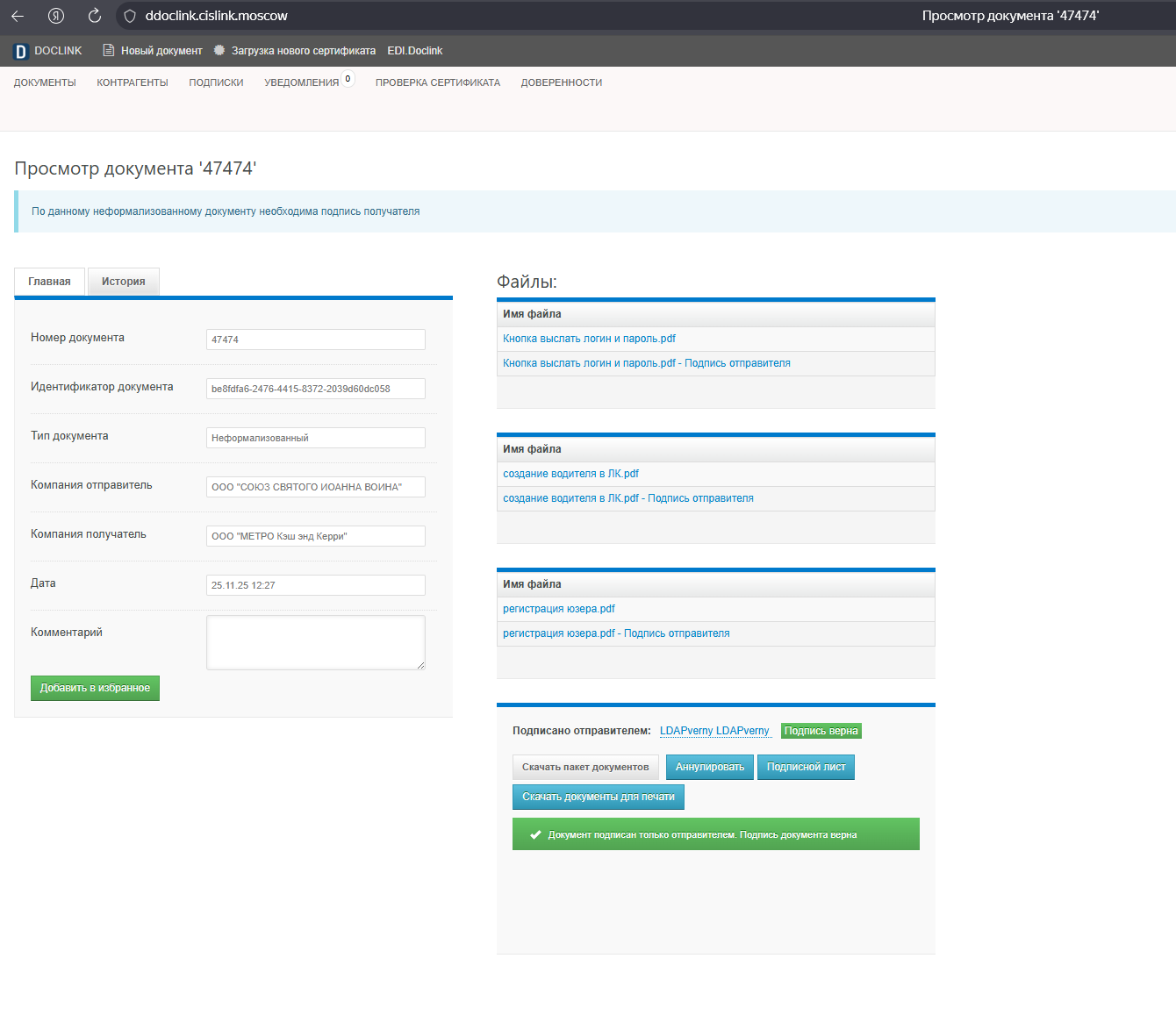The image size is (1176, 1030).
Task: Click the page heading Просмотр документа '47474'
Action: click(135, 168)
